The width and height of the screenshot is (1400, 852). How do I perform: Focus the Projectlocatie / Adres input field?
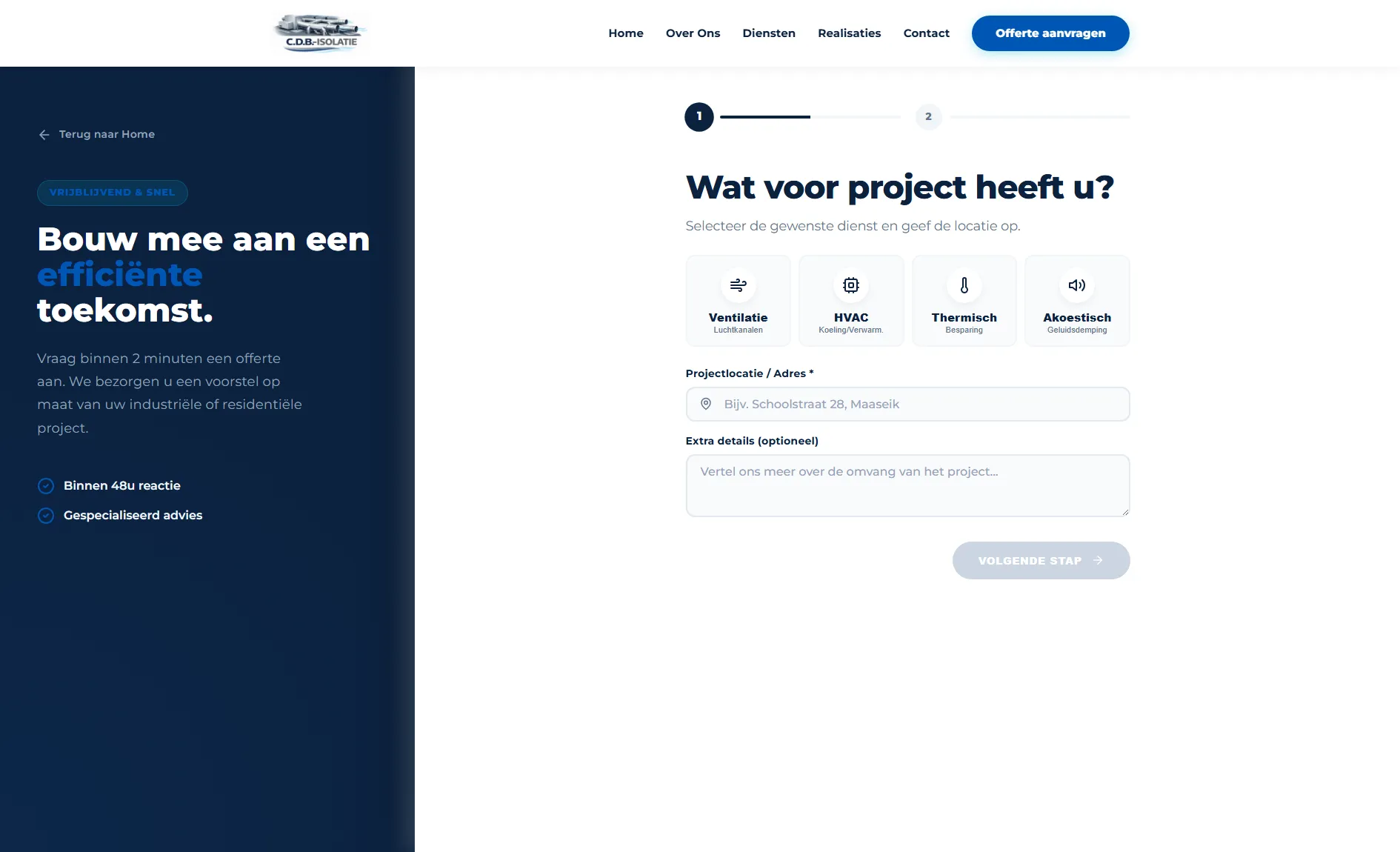[907, 404]
